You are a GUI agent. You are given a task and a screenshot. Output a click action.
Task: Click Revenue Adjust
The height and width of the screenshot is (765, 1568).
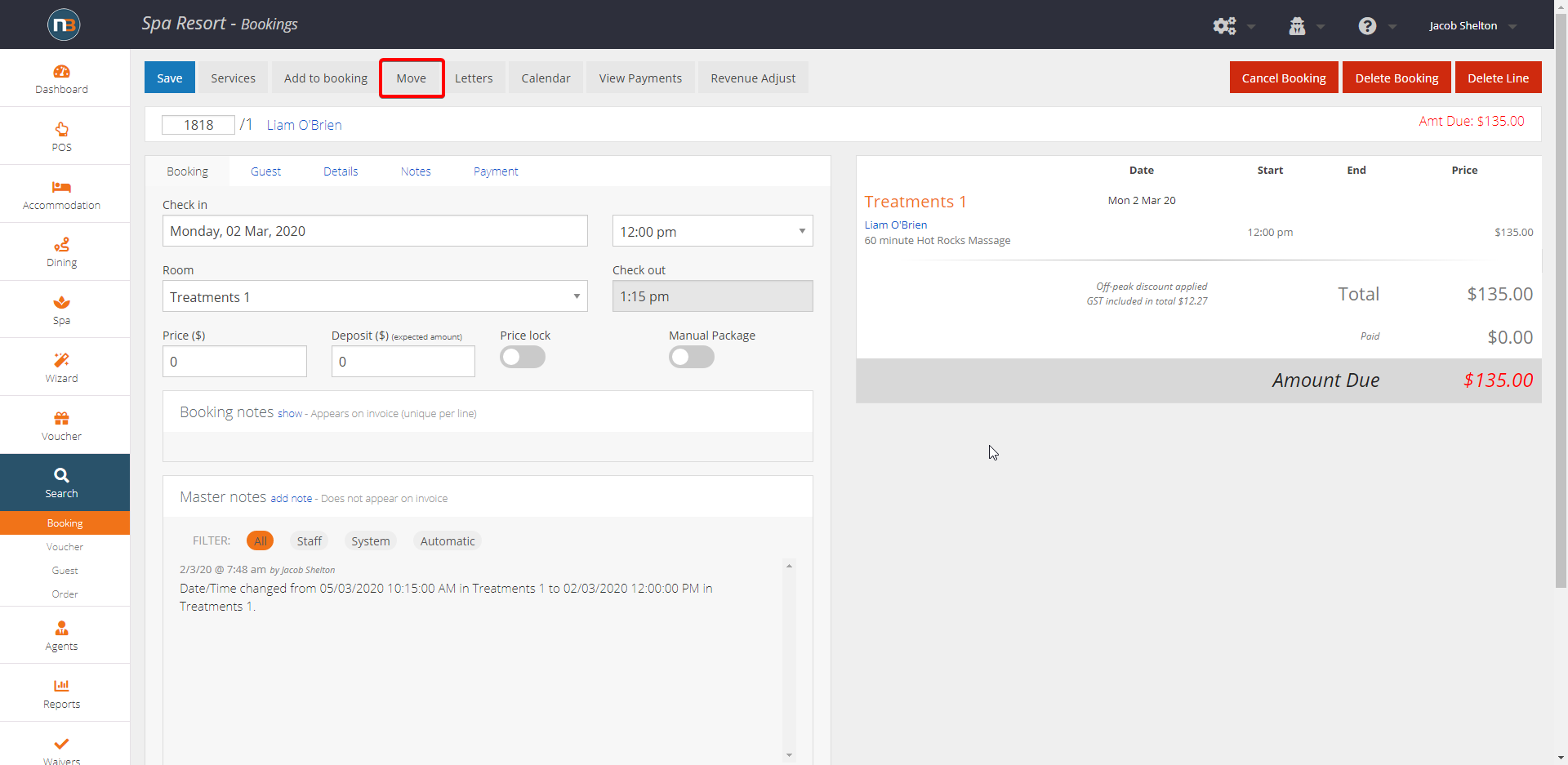(753, 78)
